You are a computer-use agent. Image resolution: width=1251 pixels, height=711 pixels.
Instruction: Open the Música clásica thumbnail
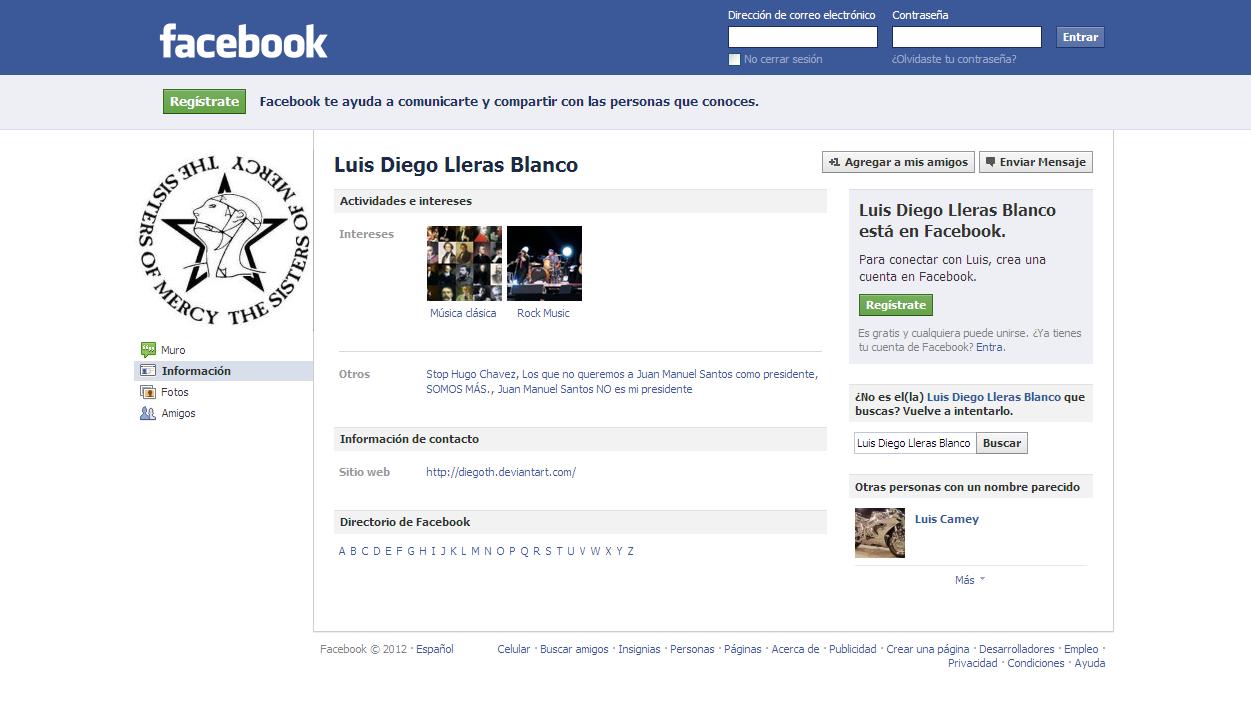pyautogui.click(x=464, y=263)
